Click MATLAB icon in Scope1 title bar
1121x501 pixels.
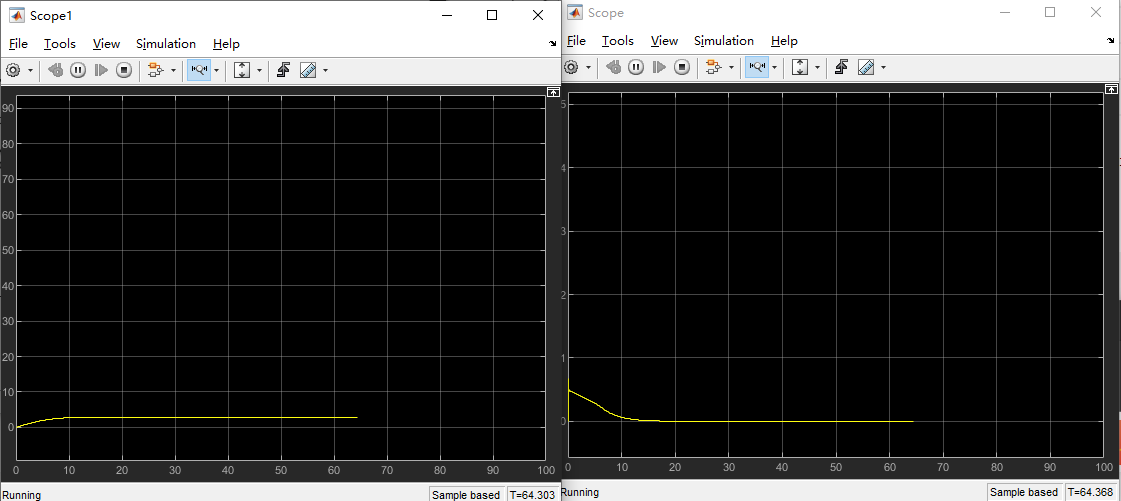[x=16, y=15]
